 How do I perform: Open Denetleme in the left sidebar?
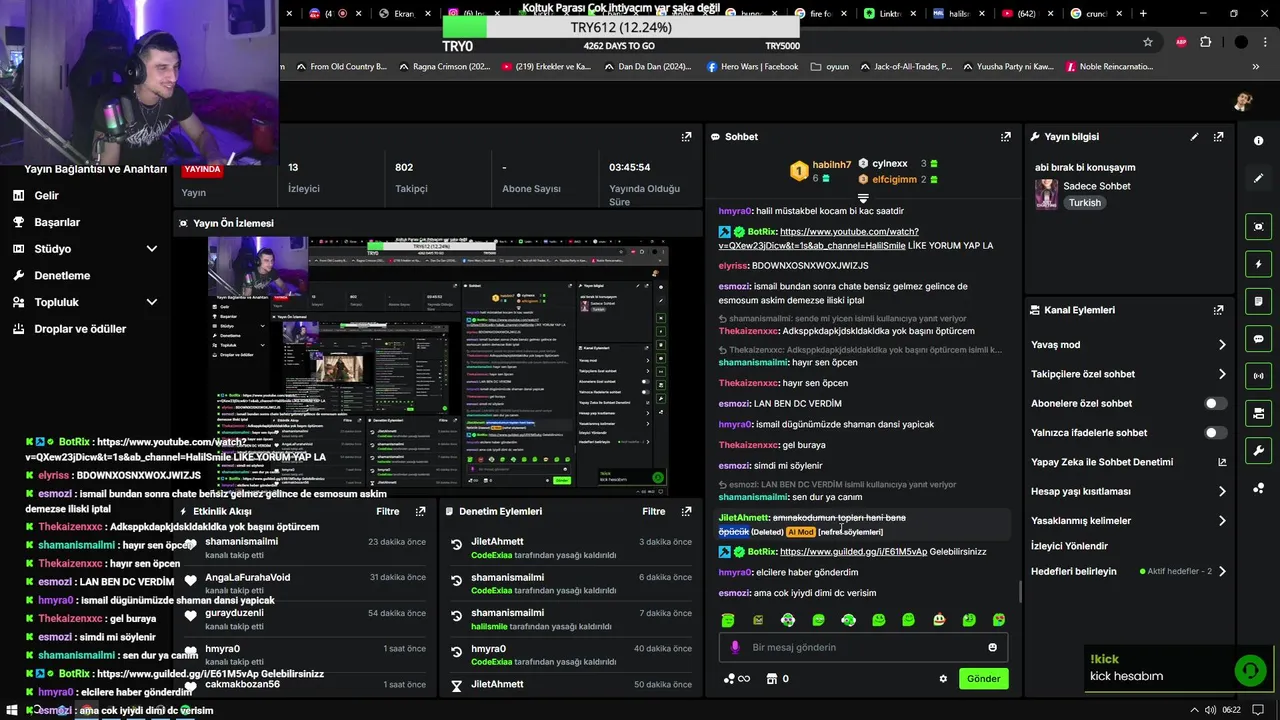pyautogui.click(x=62, y=275)
